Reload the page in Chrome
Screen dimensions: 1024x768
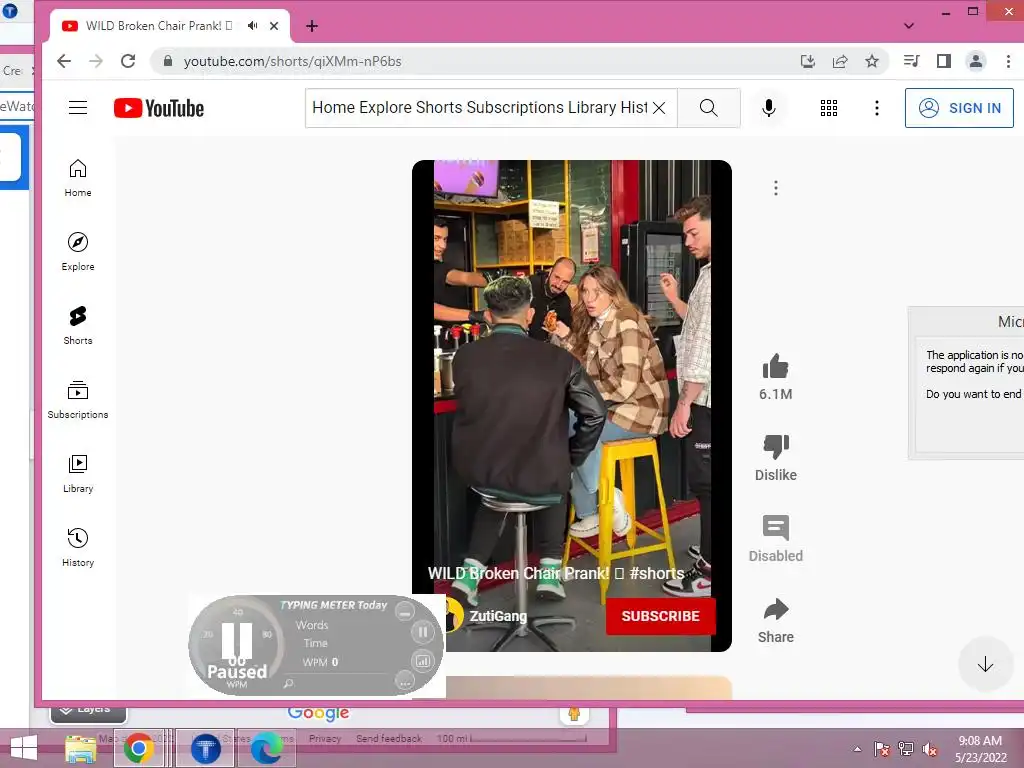pyautogui.click(x=128, y=61)
